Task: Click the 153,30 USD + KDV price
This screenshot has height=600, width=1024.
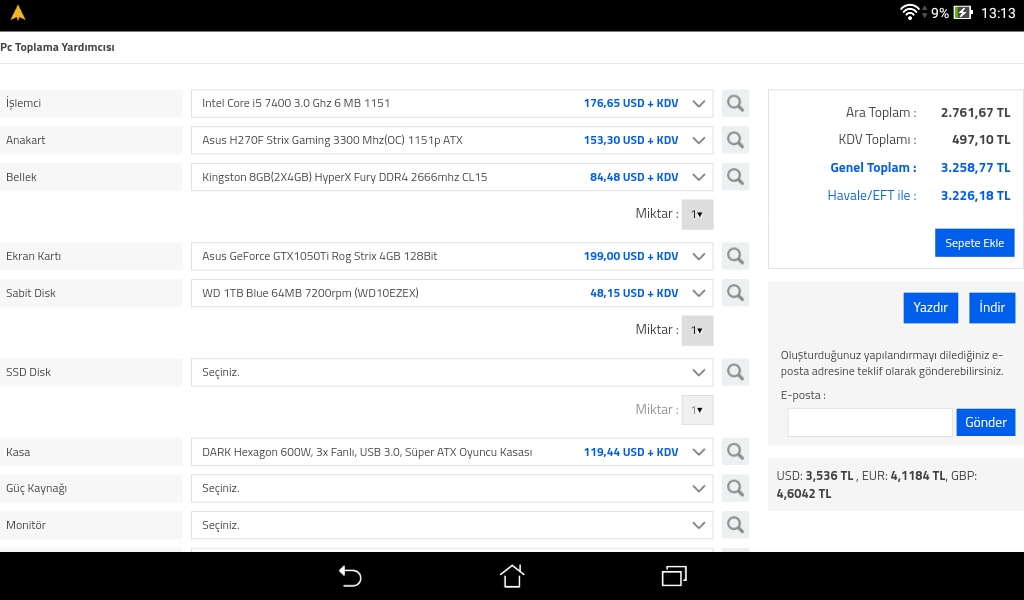Action: [x=631, y=140]
